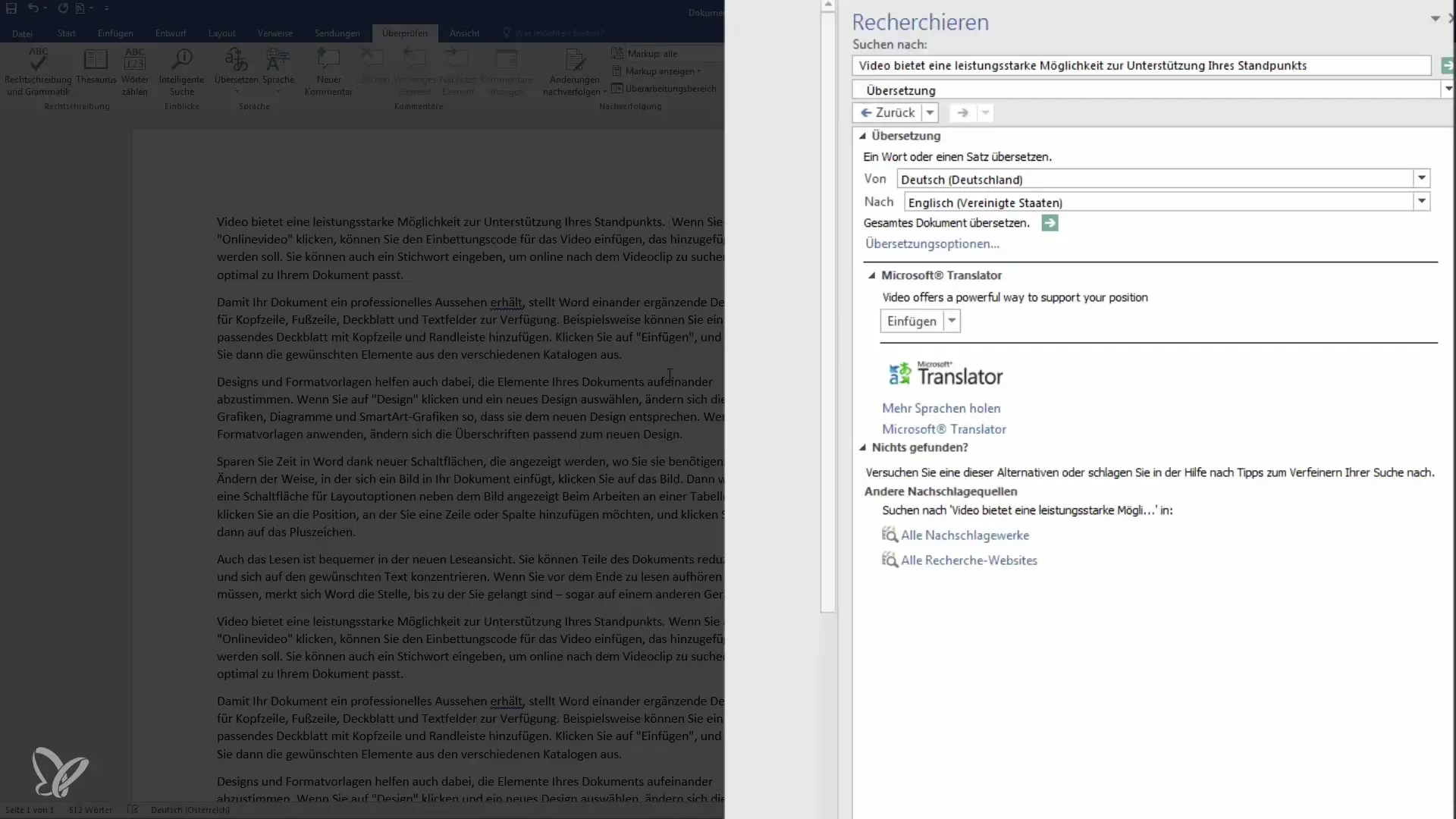
Task: Click the Save icon in quick access toolbar
Action: click(11, 8)
